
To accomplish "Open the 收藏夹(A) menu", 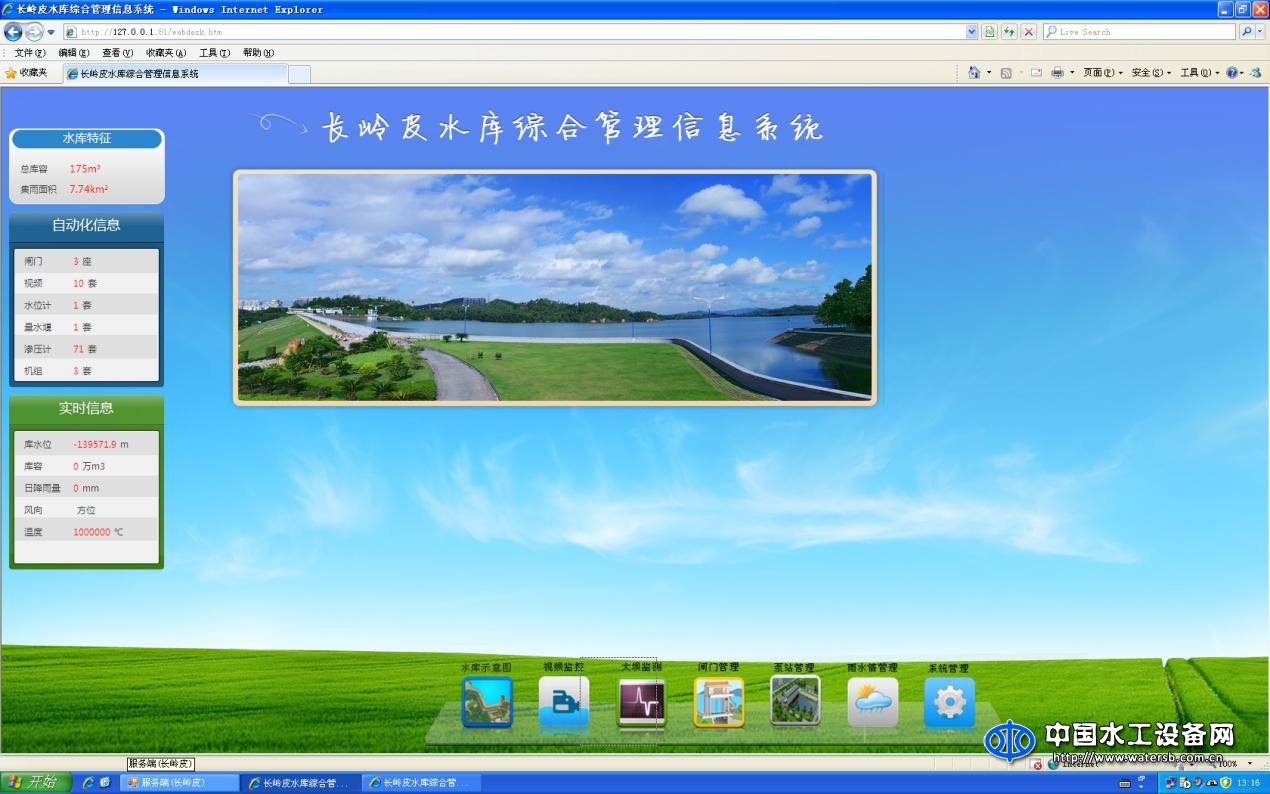I will tap(166, 53).
